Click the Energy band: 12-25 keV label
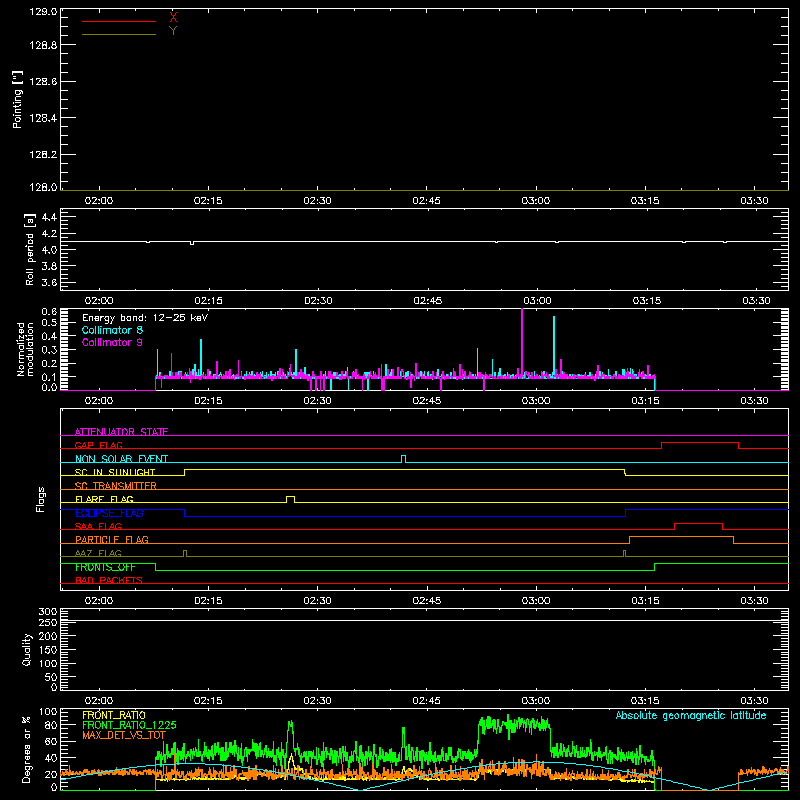The image size is (800, 800). pyautogui.click(x=145, y=318)
